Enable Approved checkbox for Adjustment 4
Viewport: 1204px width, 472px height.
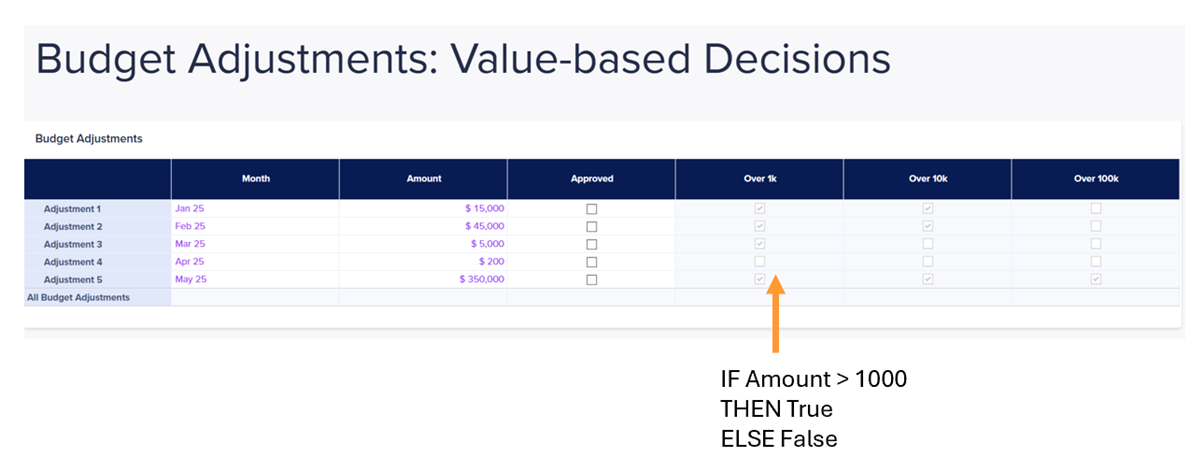point(591,262)
